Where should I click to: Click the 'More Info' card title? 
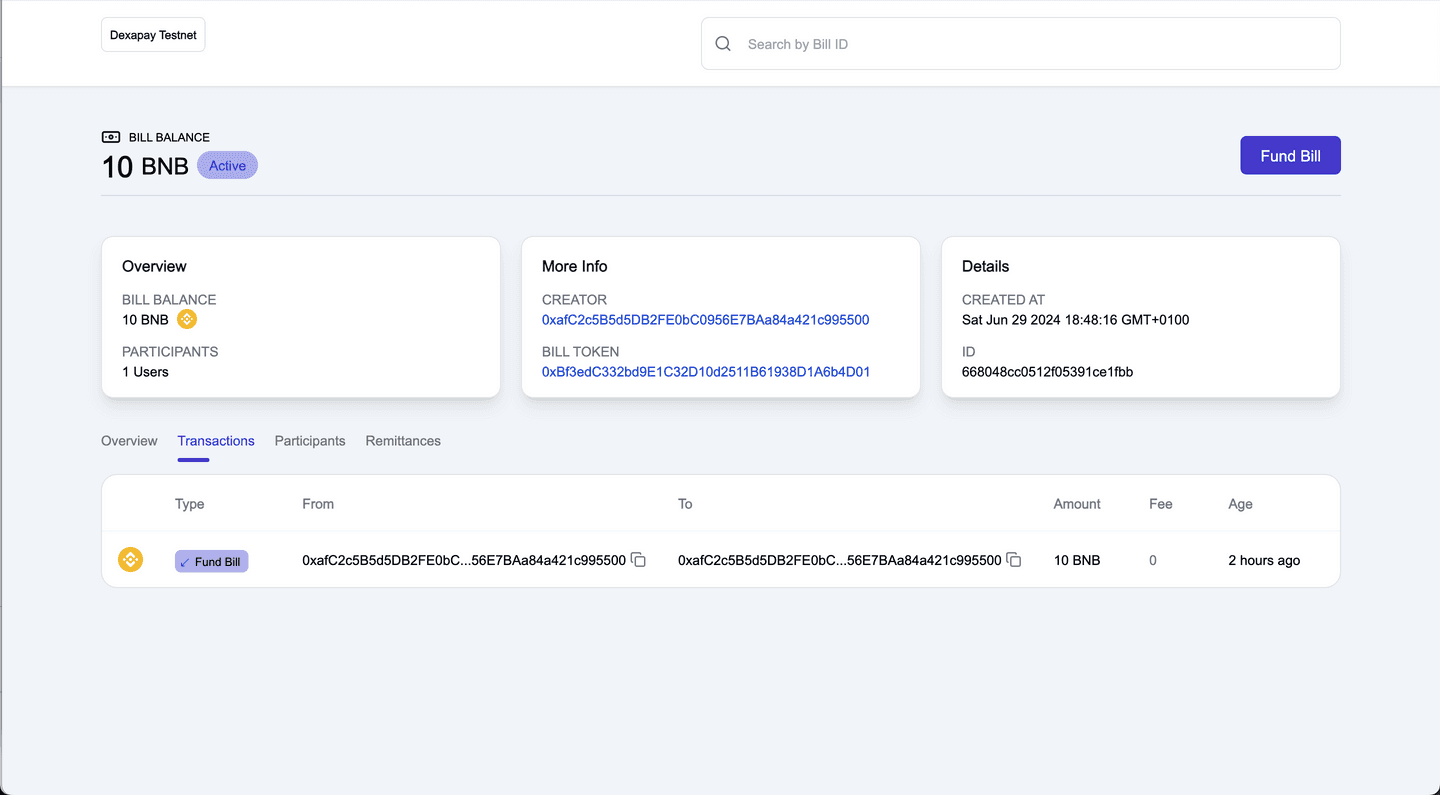tap(574, 266)
